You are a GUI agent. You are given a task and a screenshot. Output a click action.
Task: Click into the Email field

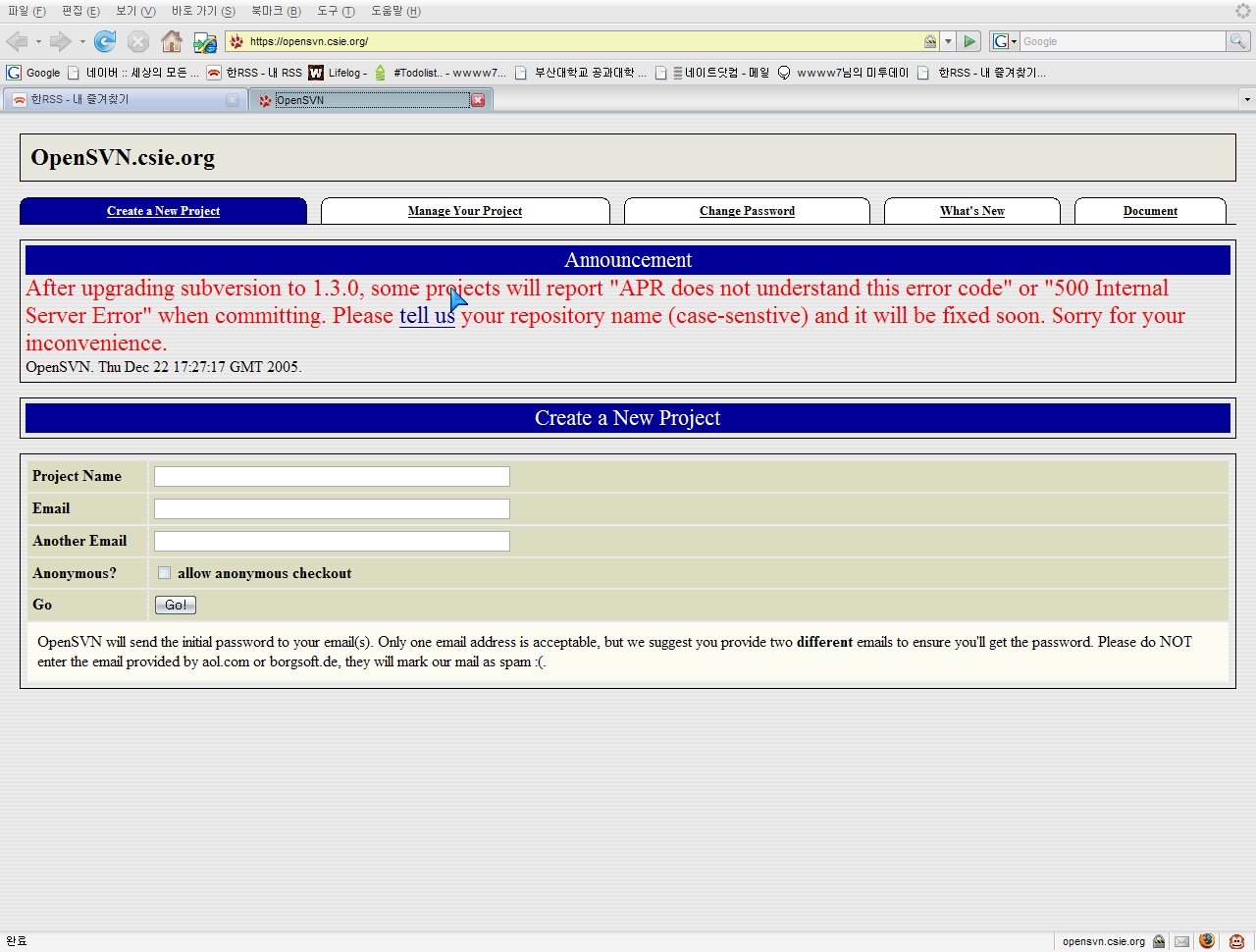332,508
